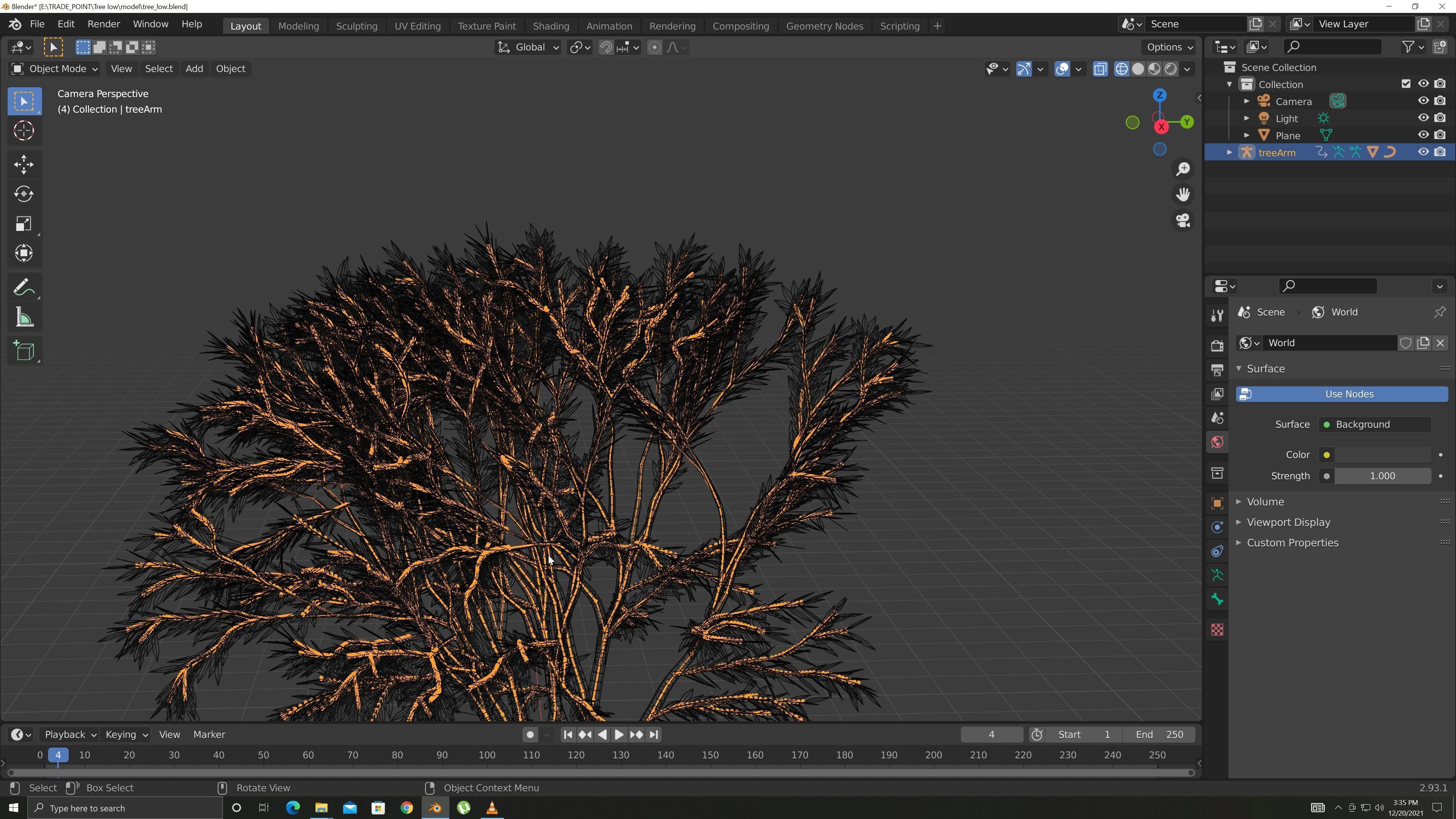
Task: Pick the Measure ruler tool
Action: pyautogui.click(x=24, y=317)
